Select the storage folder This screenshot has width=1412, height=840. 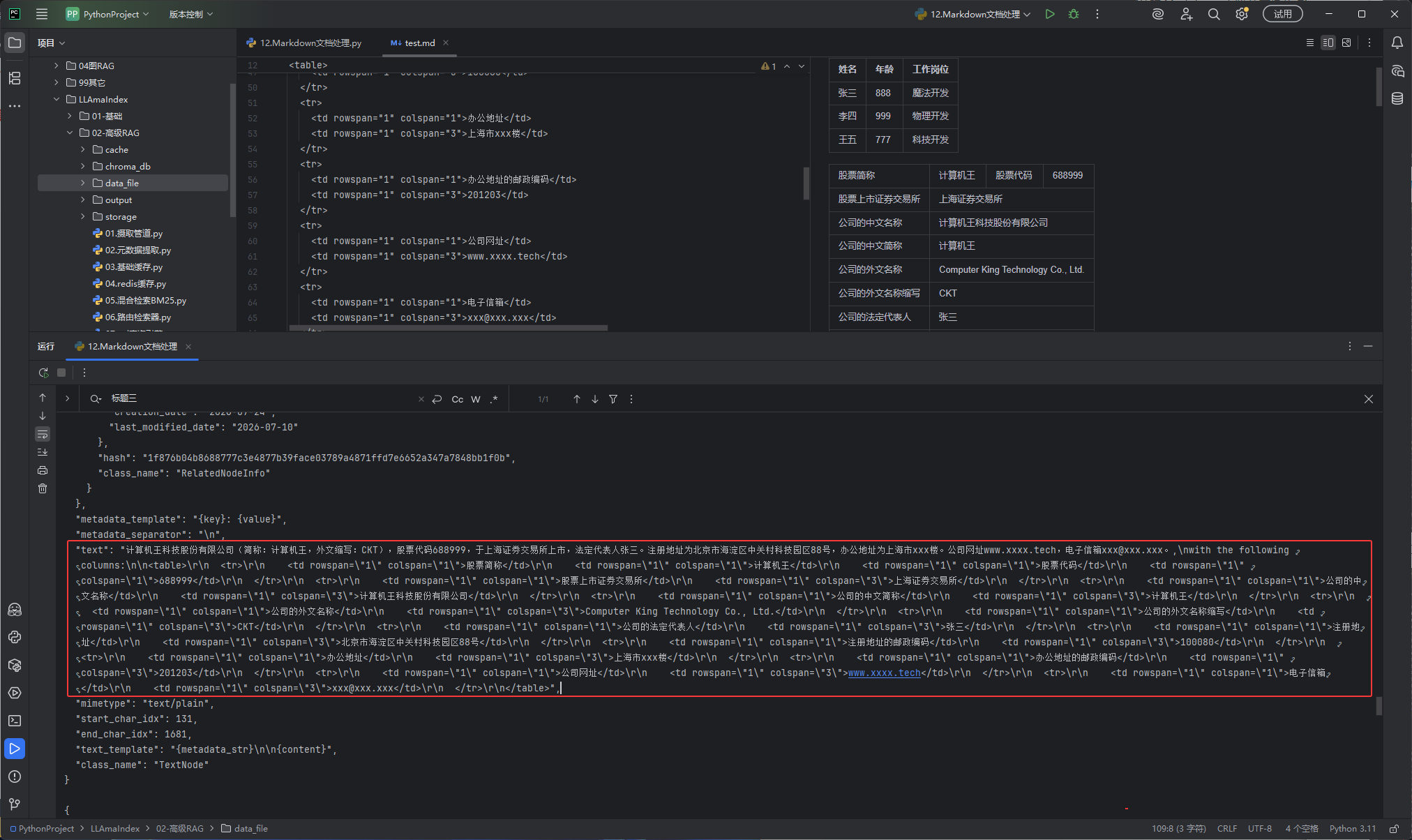click(x=121, y=216)
